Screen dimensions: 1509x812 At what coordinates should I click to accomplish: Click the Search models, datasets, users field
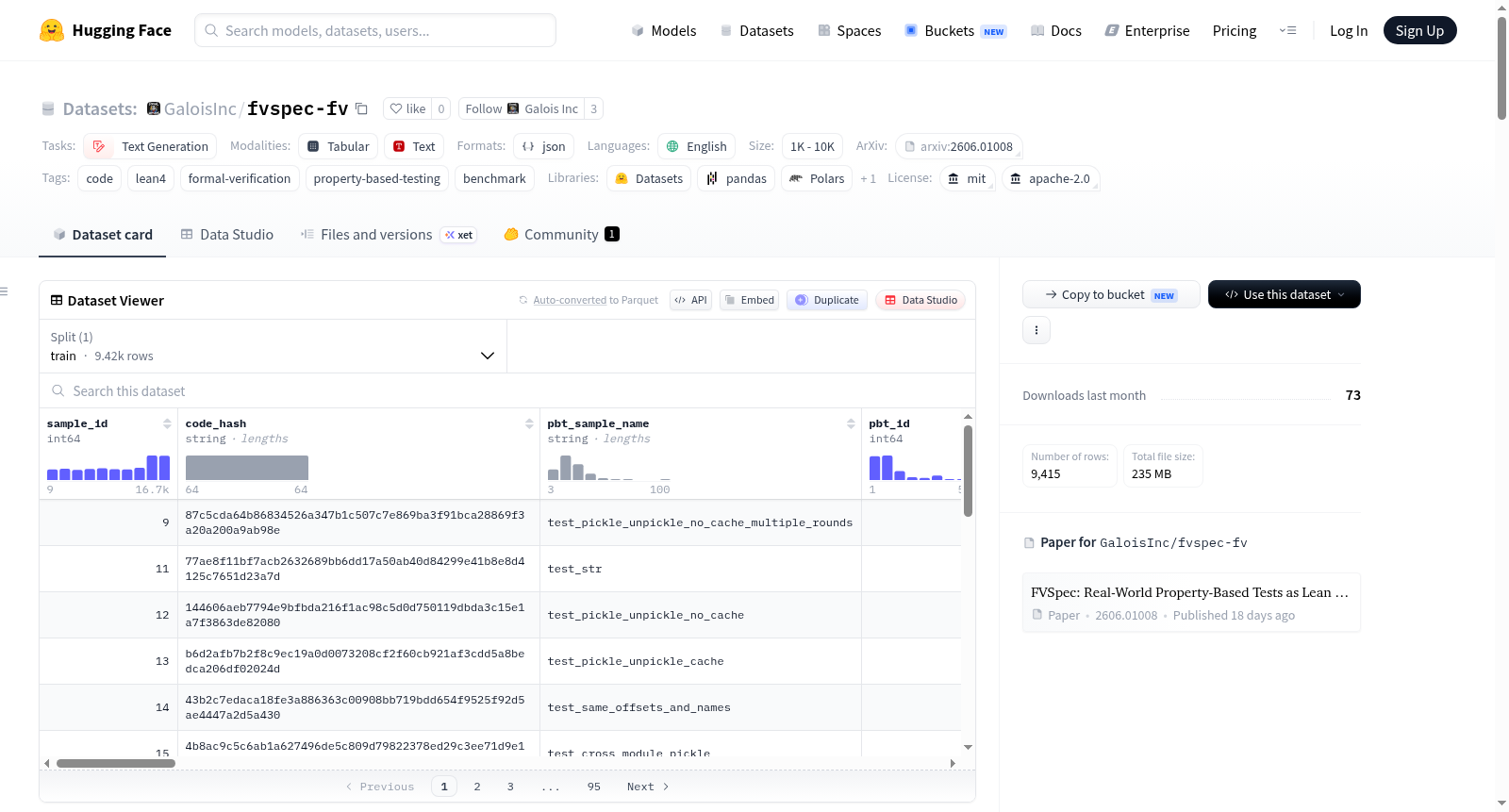tap(375, 30)
